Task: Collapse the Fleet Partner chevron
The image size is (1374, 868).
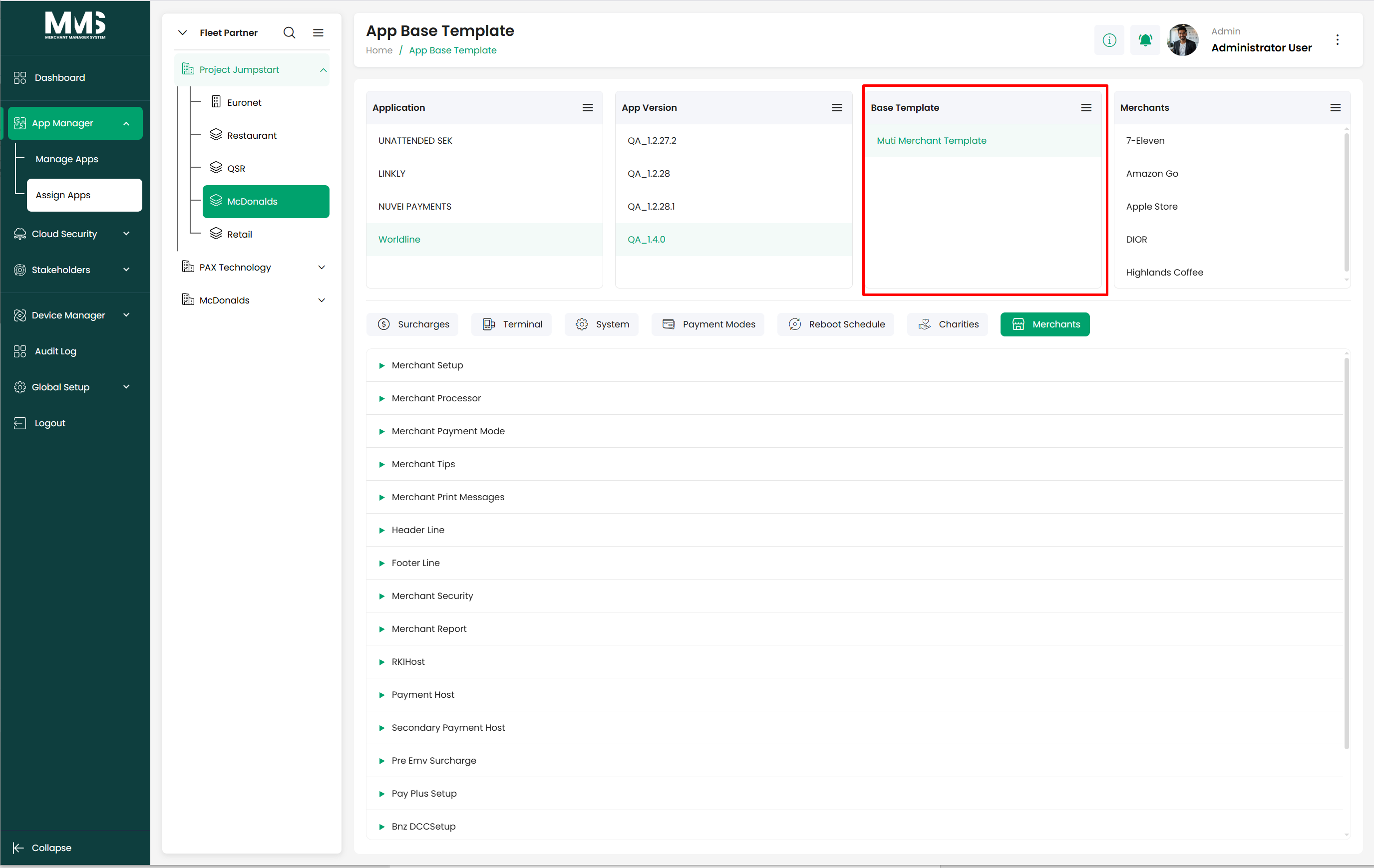Action: (x=183, y=32)
